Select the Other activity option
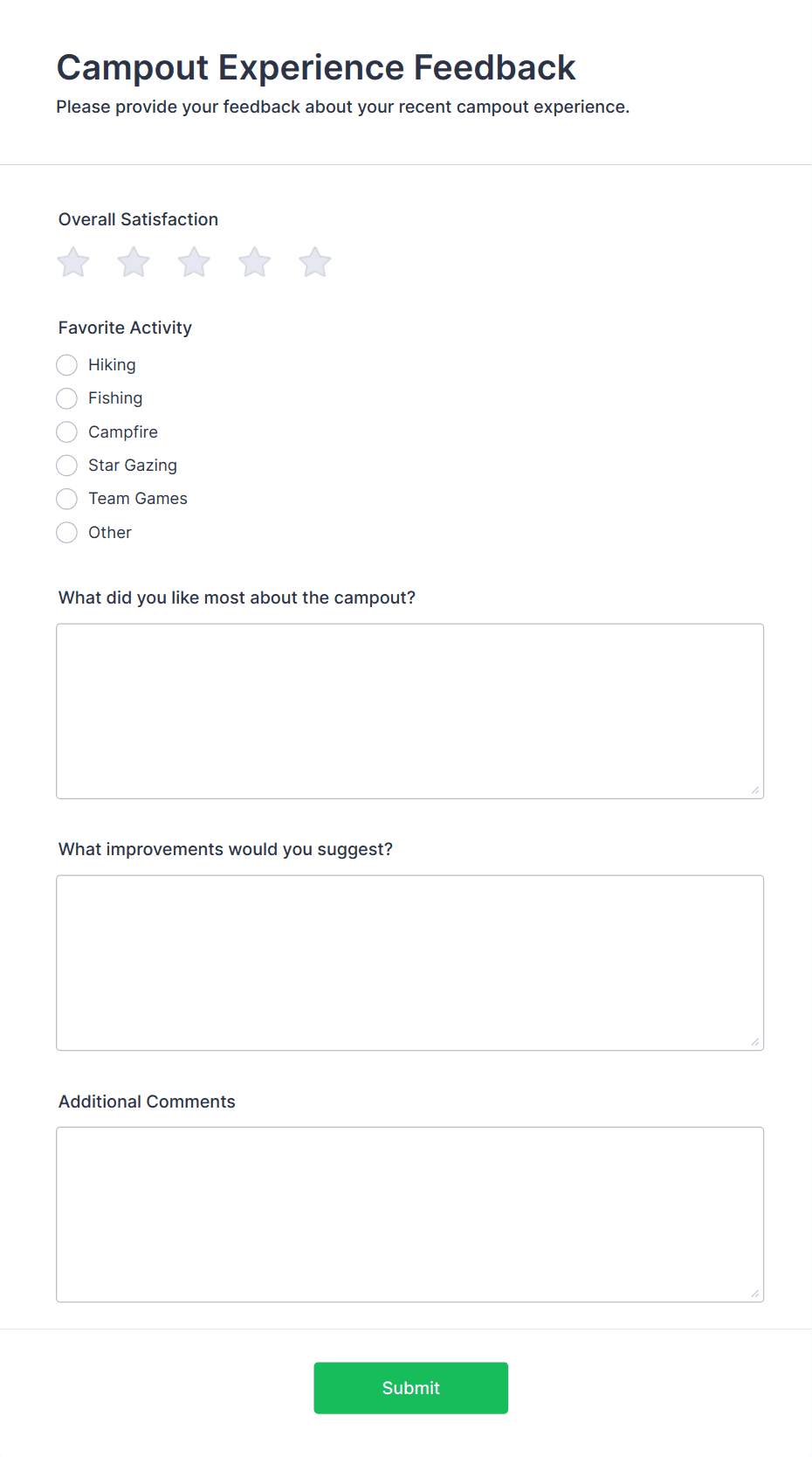Viewport: 812px width, 1457px height. coord(67,533)
